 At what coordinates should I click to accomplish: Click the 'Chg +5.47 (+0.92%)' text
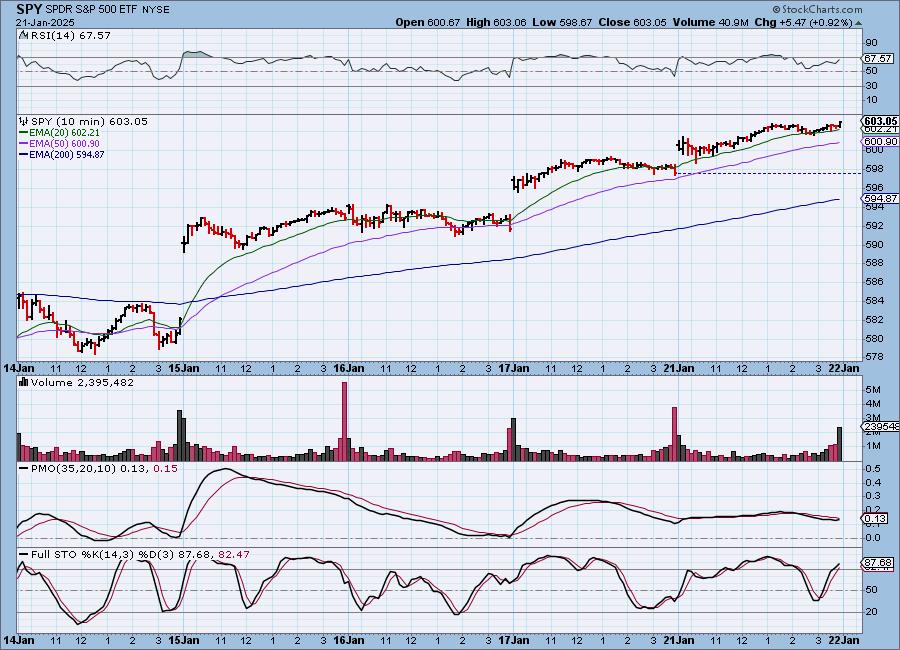[x=803, y=22]
